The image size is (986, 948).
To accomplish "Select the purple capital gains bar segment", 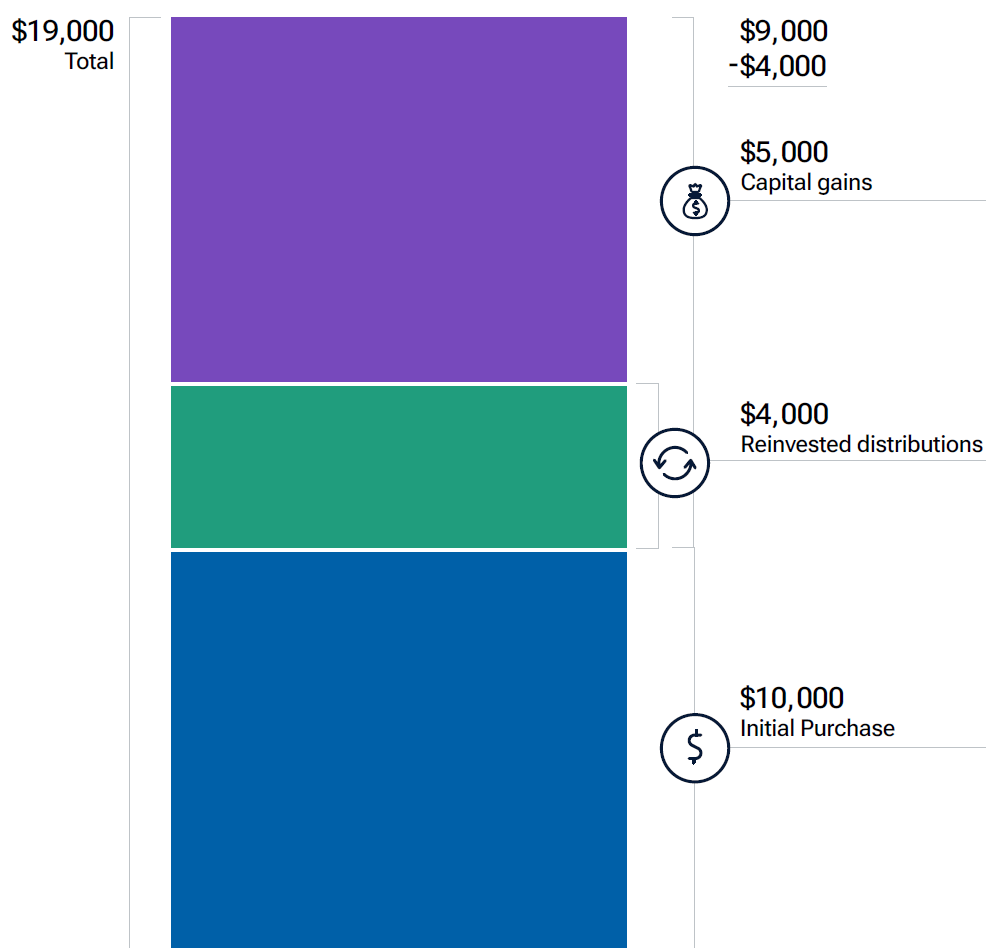I will [x=398, y=199].
